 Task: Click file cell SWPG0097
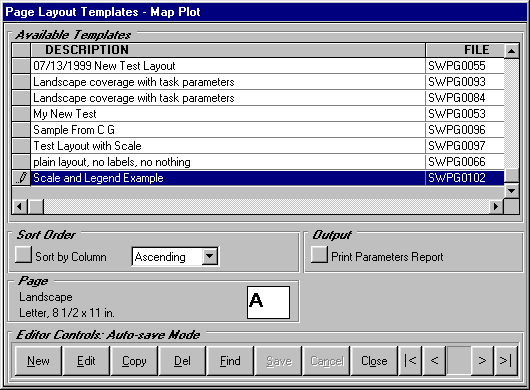(465, 146)
